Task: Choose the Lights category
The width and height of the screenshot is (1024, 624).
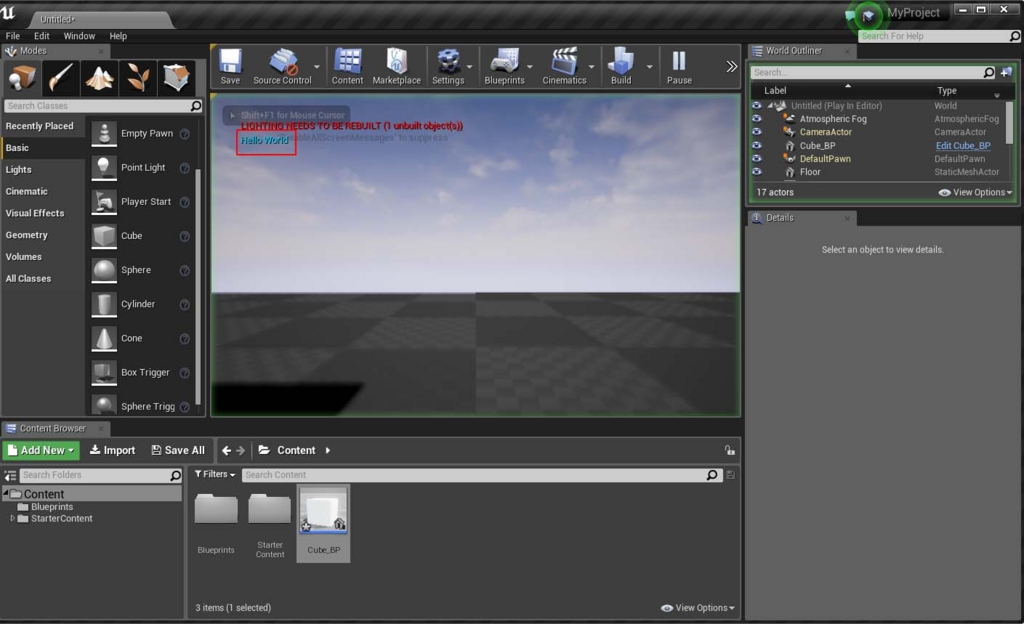Action: point(18,170)
